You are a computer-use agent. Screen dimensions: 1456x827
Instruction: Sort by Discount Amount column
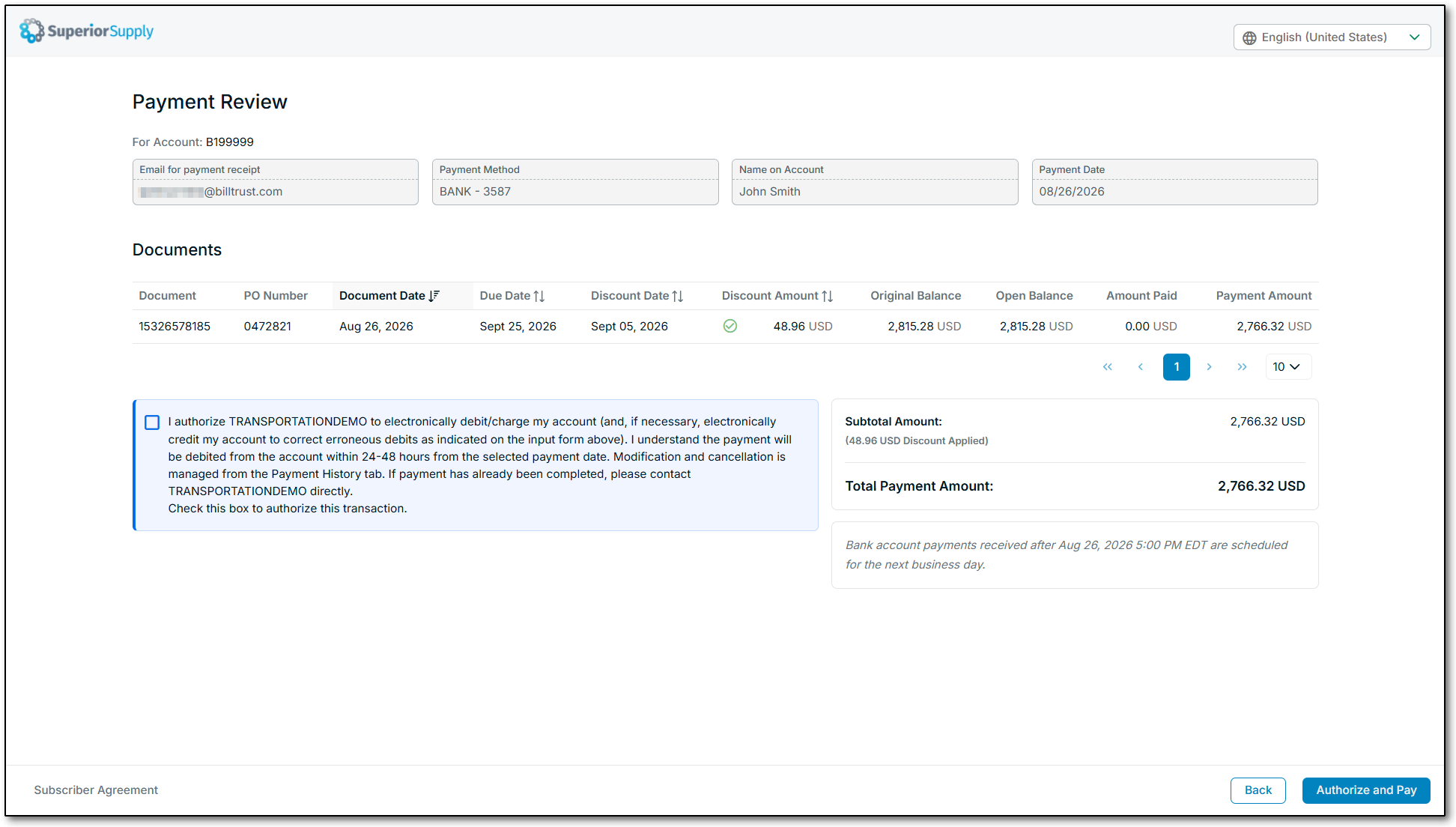pyautogui.click(x=777, y=296)
